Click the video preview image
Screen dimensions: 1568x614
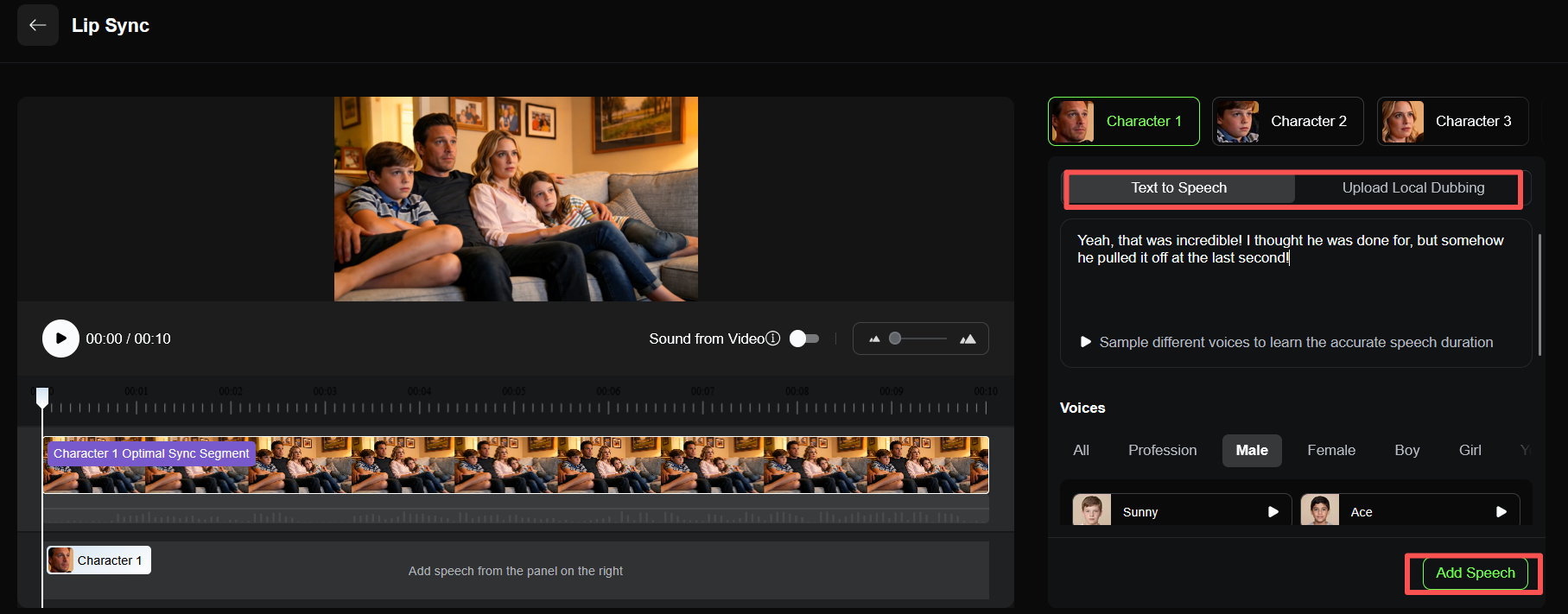516,199
